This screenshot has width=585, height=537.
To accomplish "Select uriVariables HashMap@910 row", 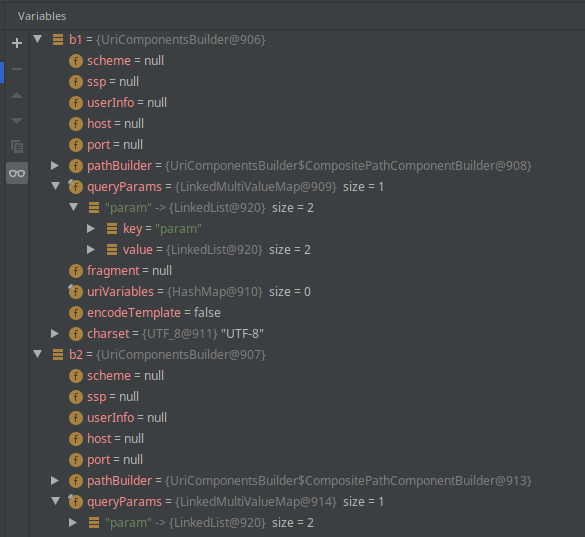I will 307,292.
